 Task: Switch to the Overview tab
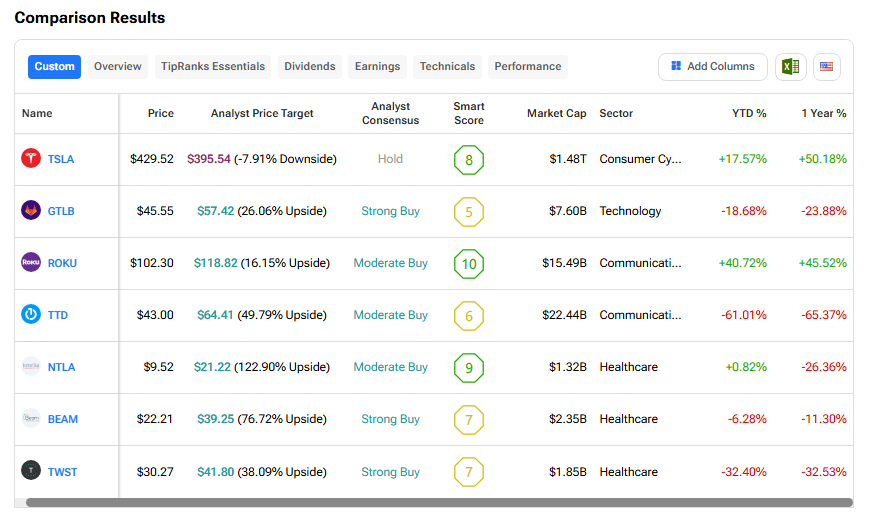[117, 67]
